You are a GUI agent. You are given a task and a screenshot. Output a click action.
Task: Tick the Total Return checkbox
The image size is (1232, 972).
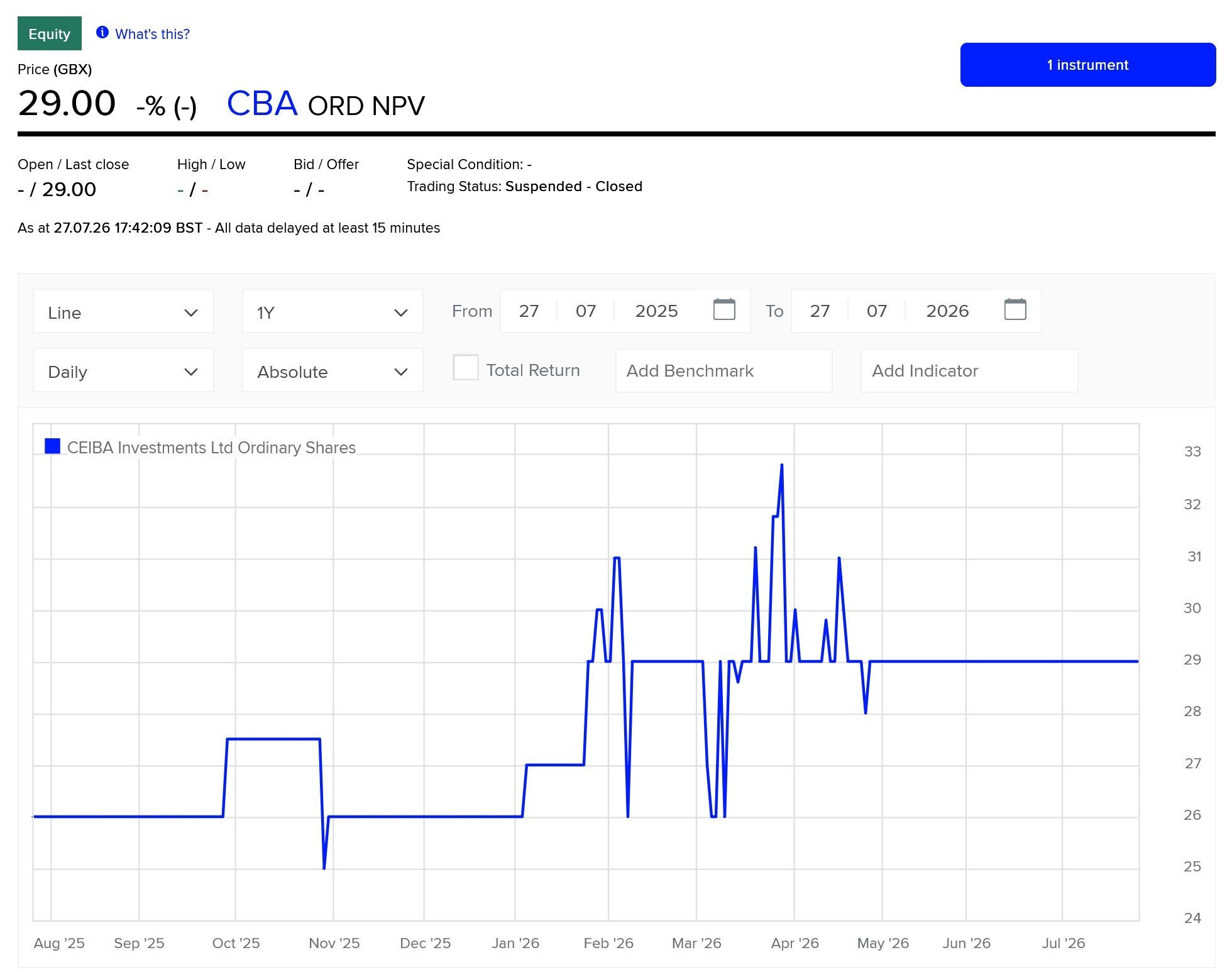click(x=466, y=368)
